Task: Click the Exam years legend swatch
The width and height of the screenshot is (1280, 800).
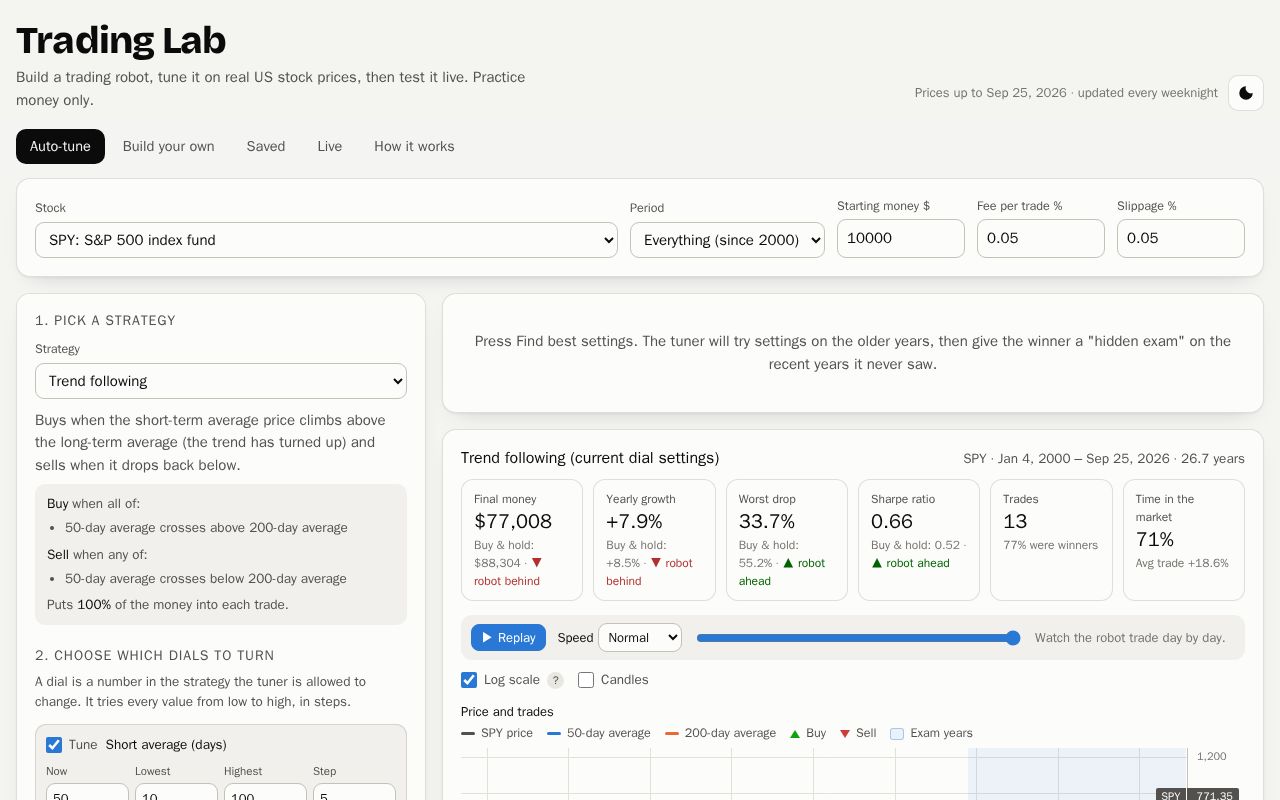Action: (897, 734)
